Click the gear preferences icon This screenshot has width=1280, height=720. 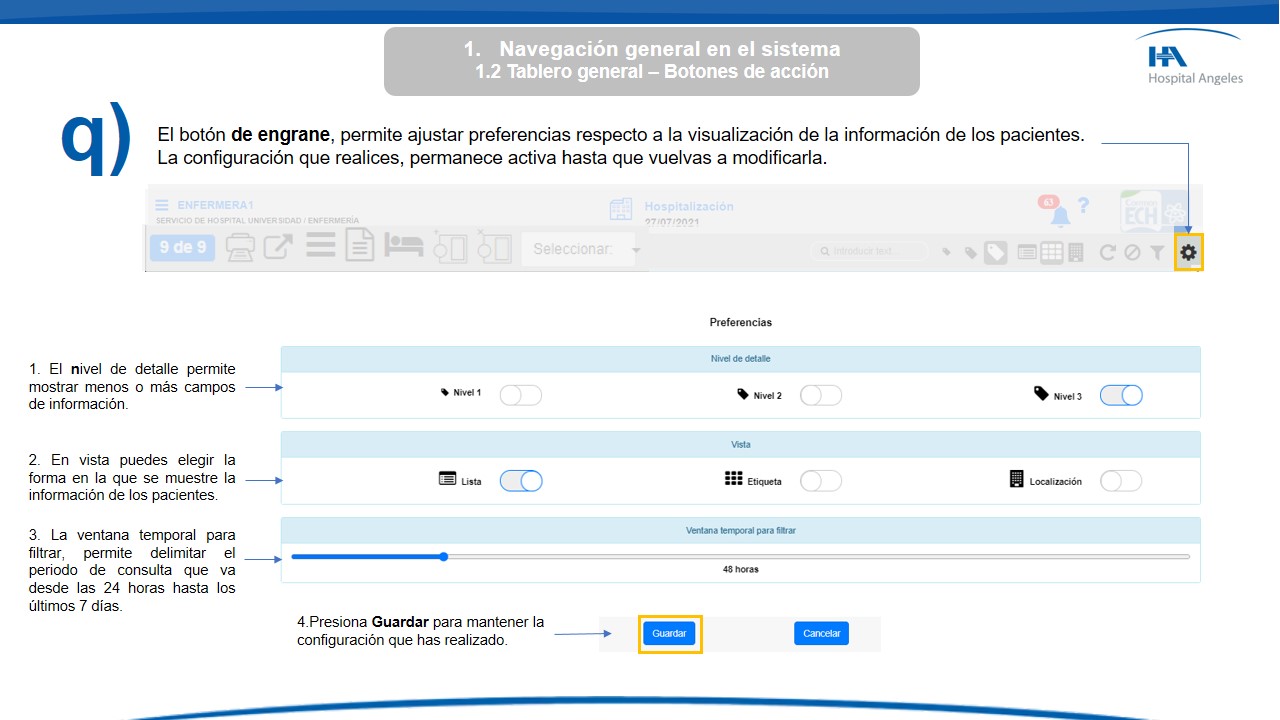click(x=1188, y=253)
